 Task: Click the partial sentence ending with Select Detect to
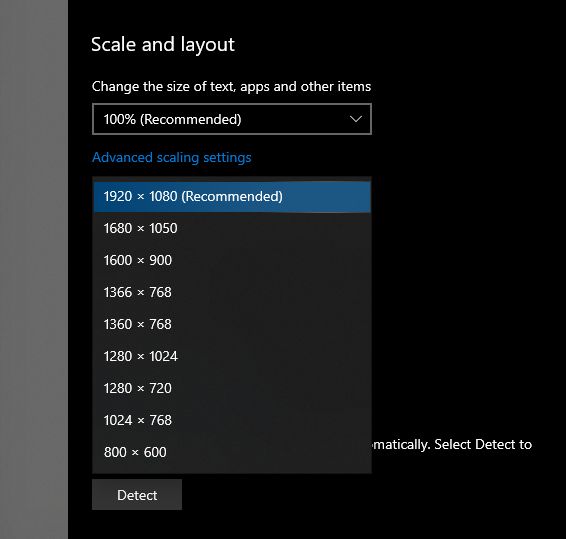(452, 444)
